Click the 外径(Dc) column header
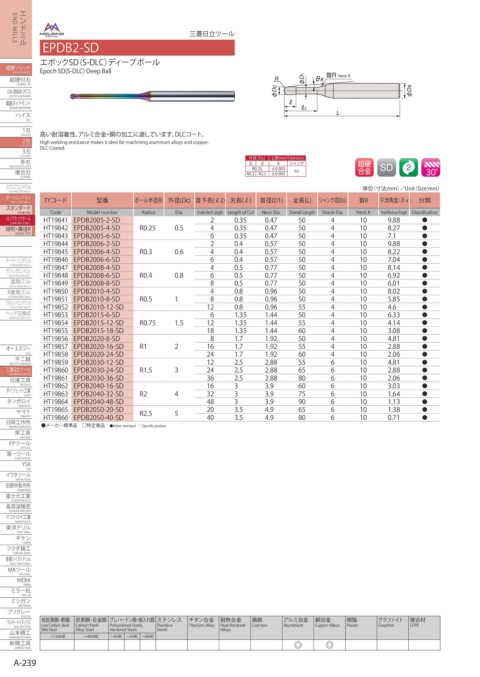 point(179,200)
